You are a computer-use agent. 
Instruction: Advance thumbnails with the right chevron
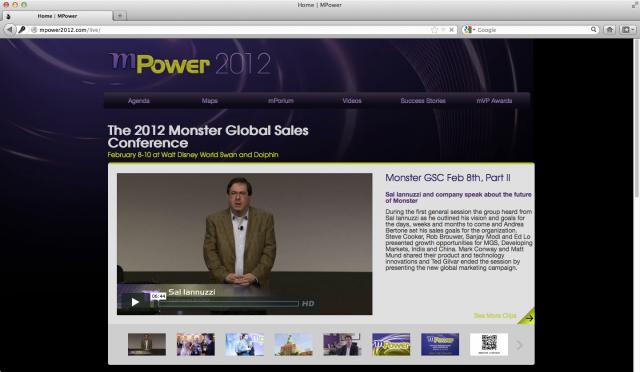519,345
